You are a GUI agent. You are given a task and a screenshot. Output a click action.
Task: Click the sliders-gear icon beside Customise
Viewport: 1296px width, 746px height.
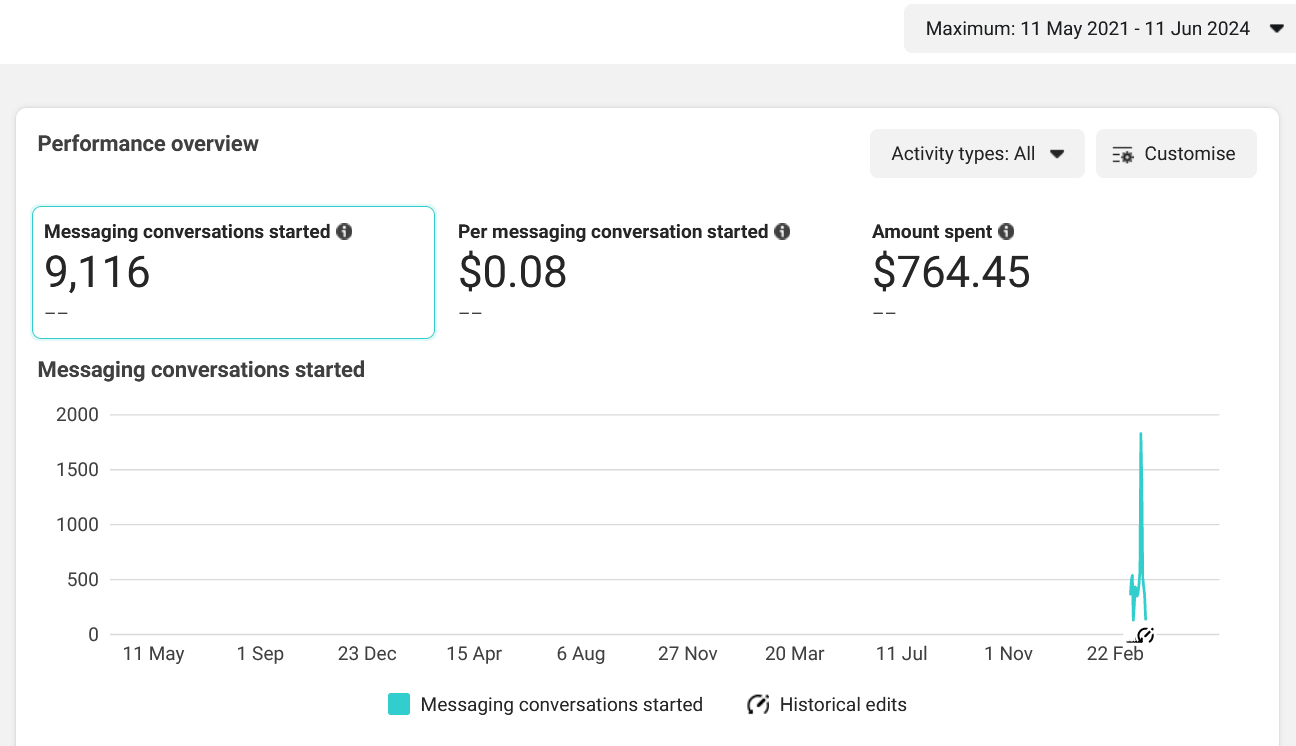tap(1123, 155)
